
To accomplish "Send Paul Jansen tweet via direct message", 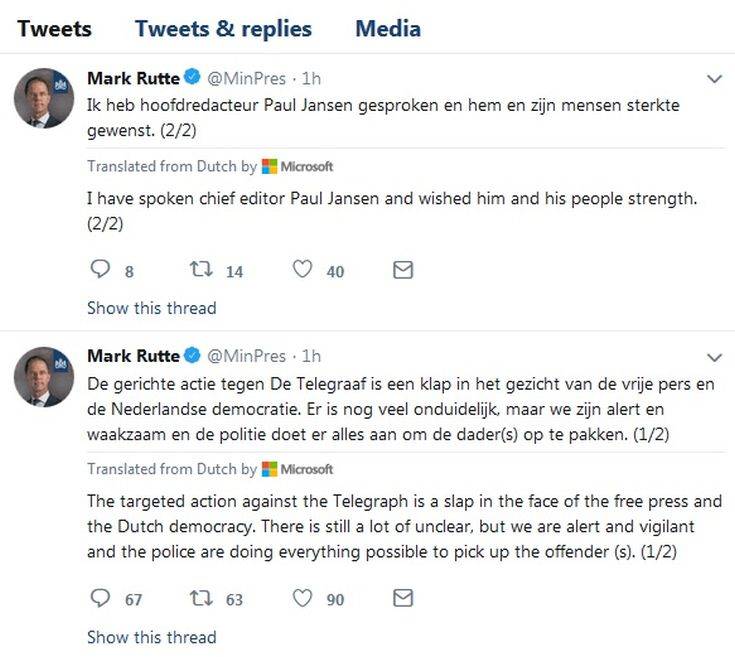I will coord(403,270).
